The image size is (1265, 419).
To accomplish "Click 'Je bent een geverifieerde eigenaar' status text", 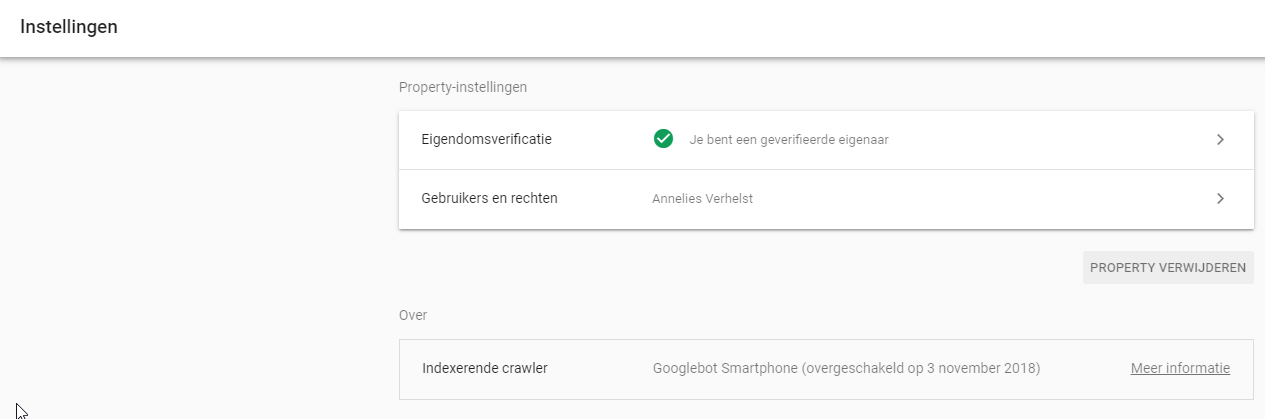I will tap(789, 140).
